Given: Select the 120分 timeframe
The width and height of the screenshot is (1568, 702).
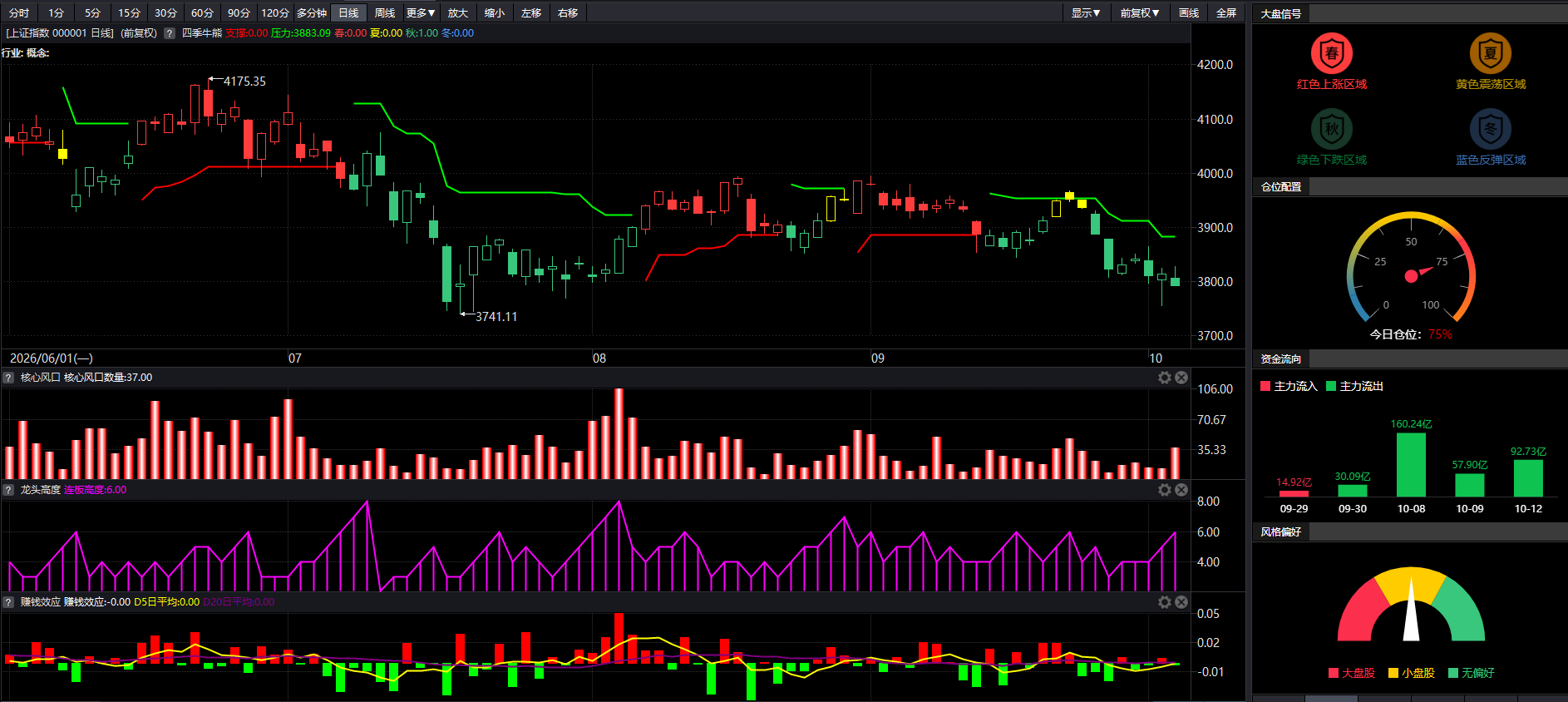Looking at the screenshot, I should [x=275, y=13].
